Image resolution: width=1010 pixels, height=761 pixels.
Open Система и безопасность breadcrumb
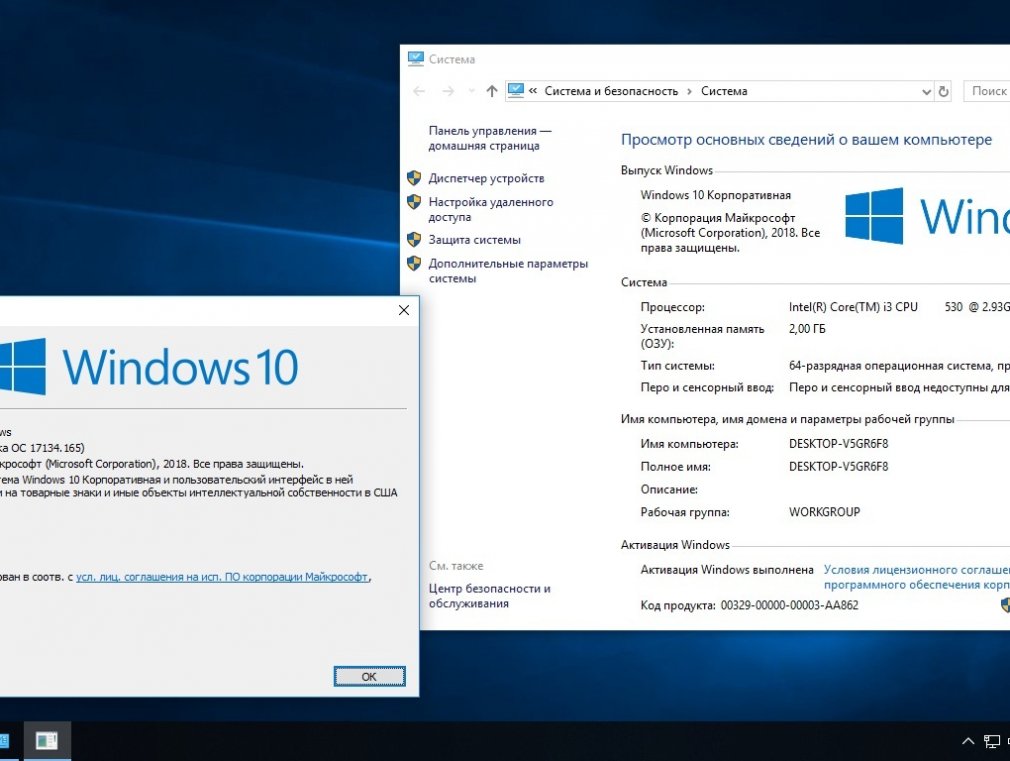pyautogui.click(x=611, y=92)
